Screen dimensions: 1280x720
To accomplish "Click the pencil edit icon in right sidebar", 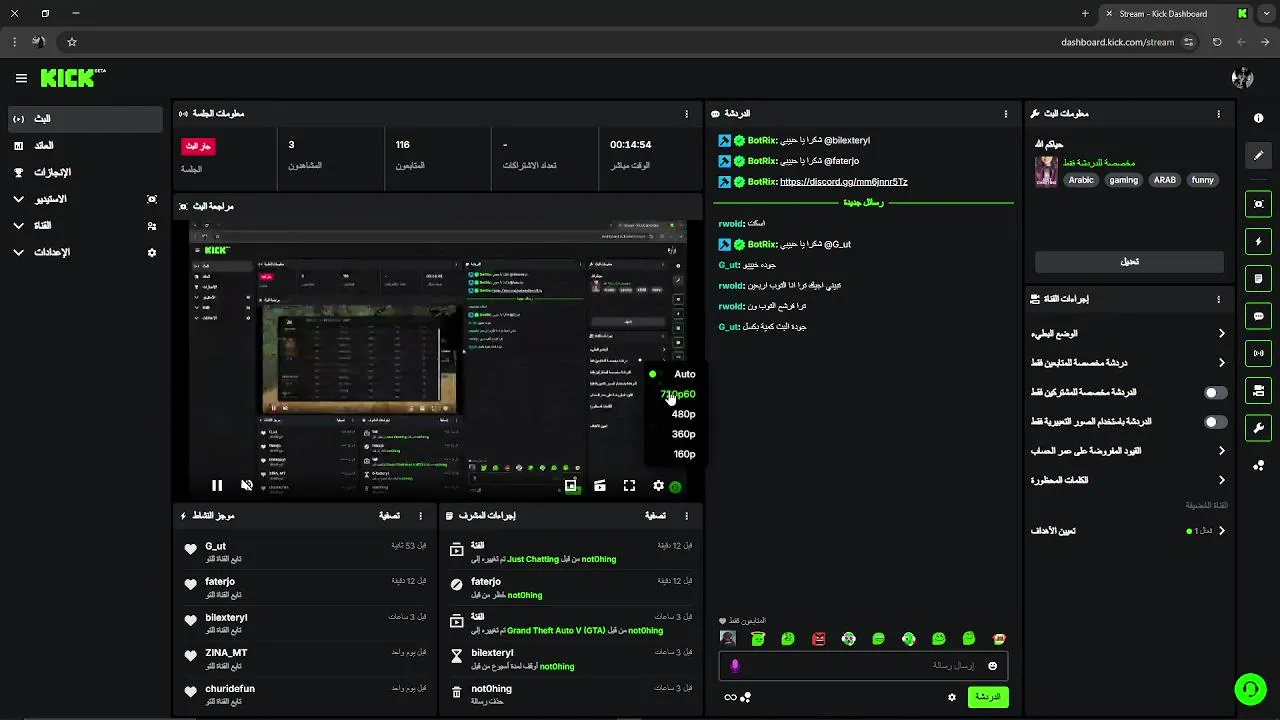I will pyautogui.click(x=1258, y=155).
